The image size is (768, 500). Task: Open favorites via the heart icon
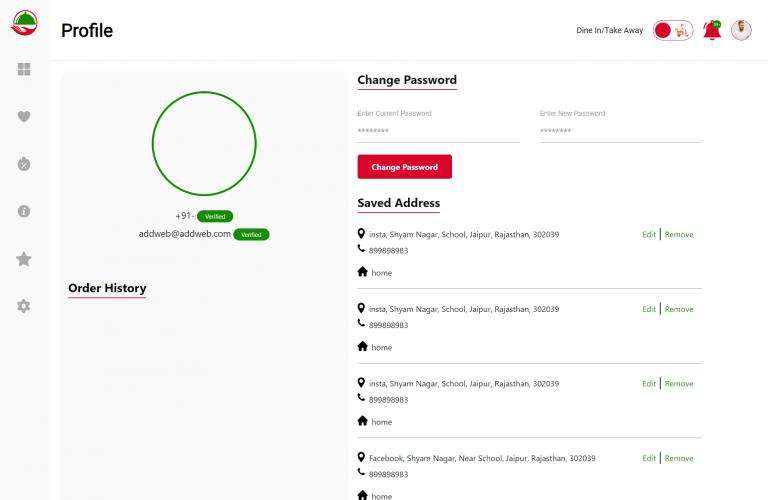pyautogui.click(x=24, y=117)
